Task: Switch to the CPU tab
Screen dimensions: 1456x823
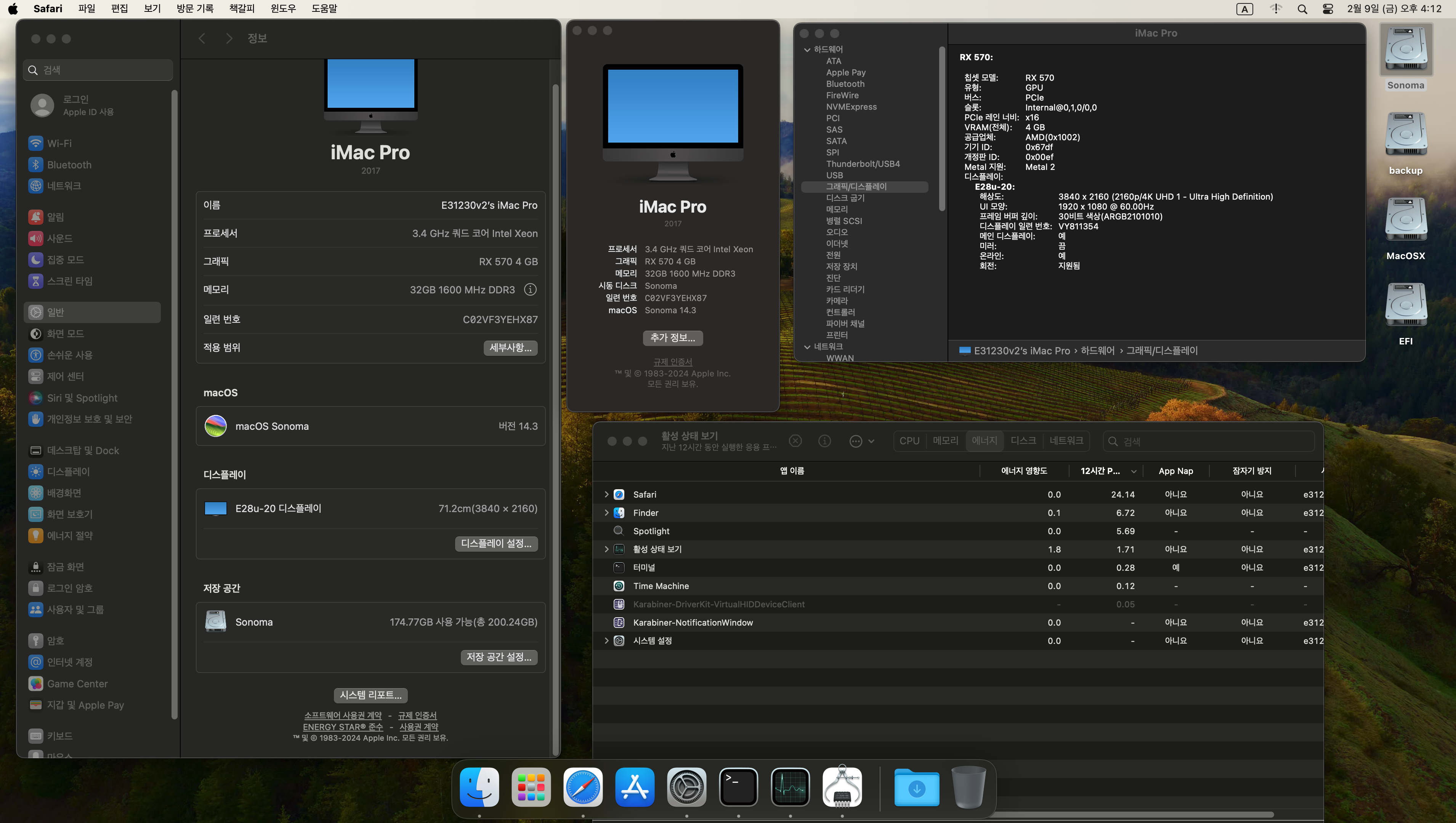Action: coord(909,441)
